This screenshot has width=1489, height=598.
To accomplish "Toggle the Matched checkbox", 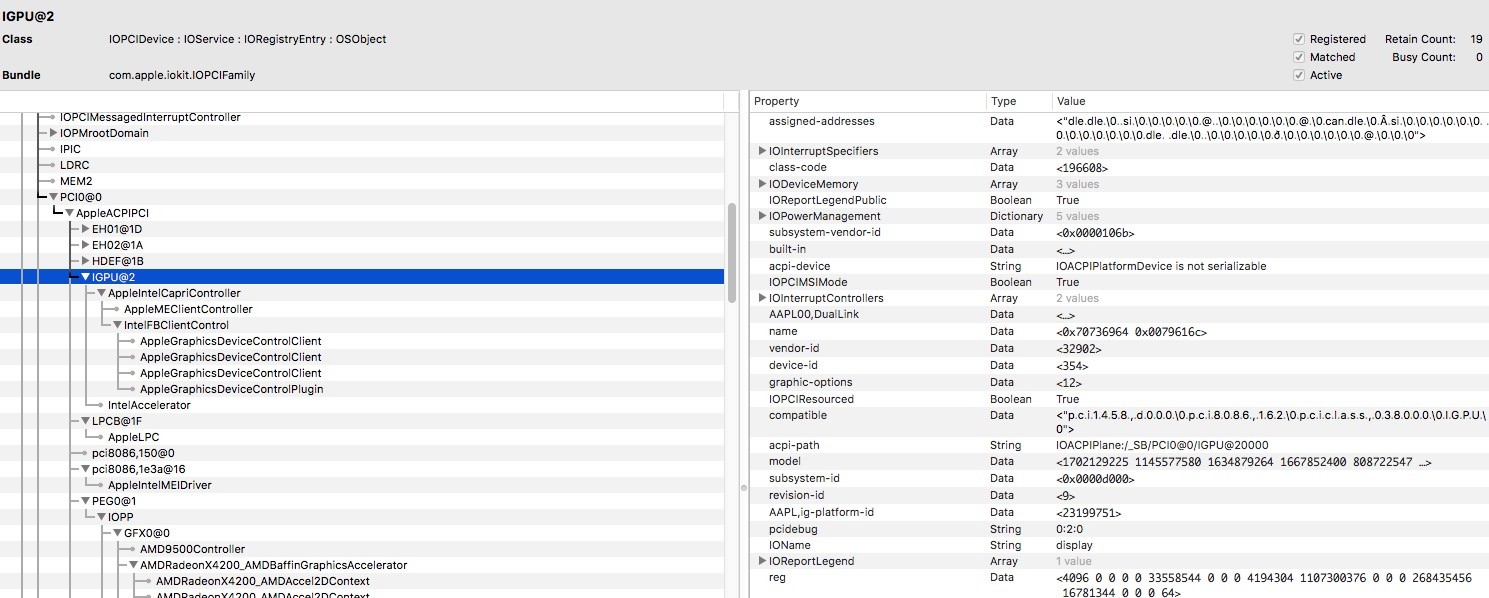I will 1299,57.
